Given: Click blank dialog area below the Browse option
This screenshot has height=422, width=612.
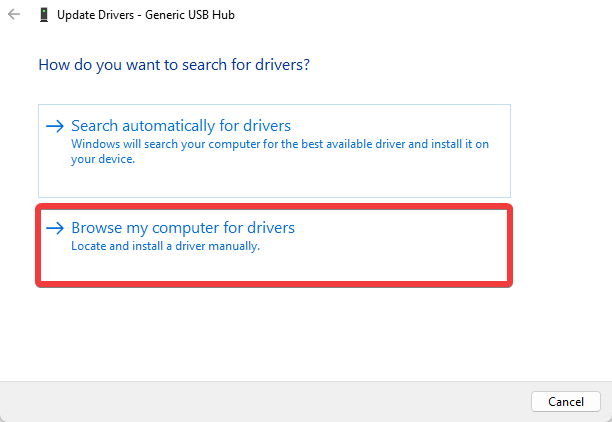Looking at the screenshot, I should pyautogui.click(x=273, y=332).
